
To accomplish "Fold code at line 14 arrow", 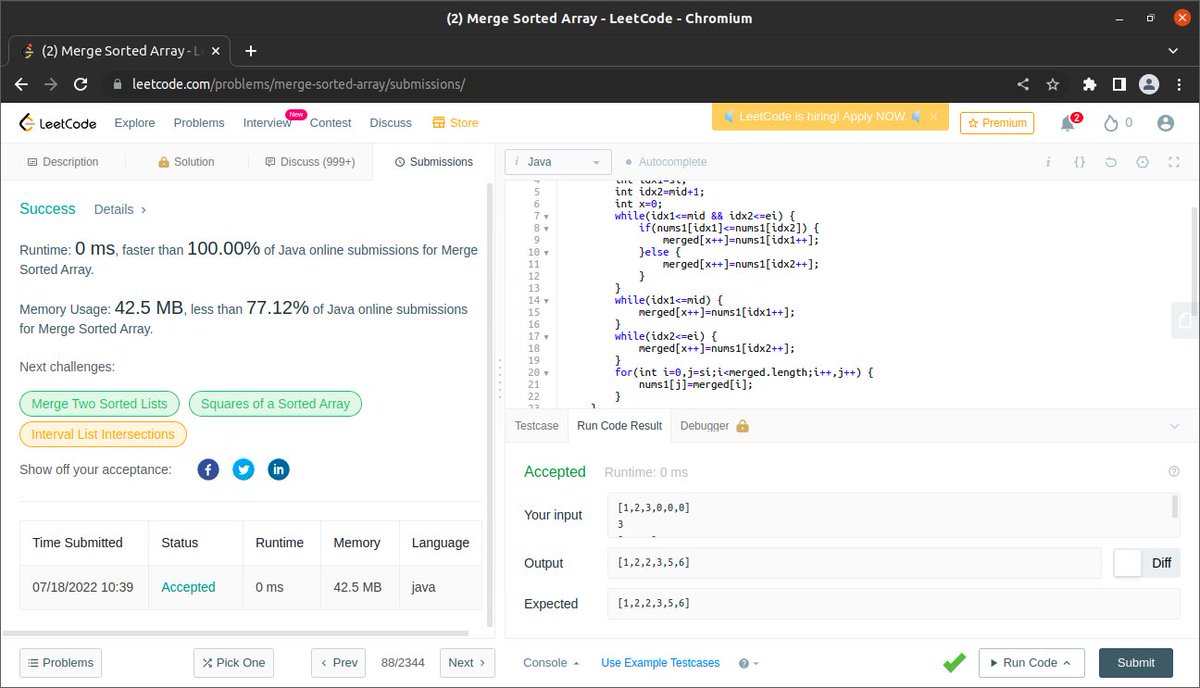I will tap(546, 300).
